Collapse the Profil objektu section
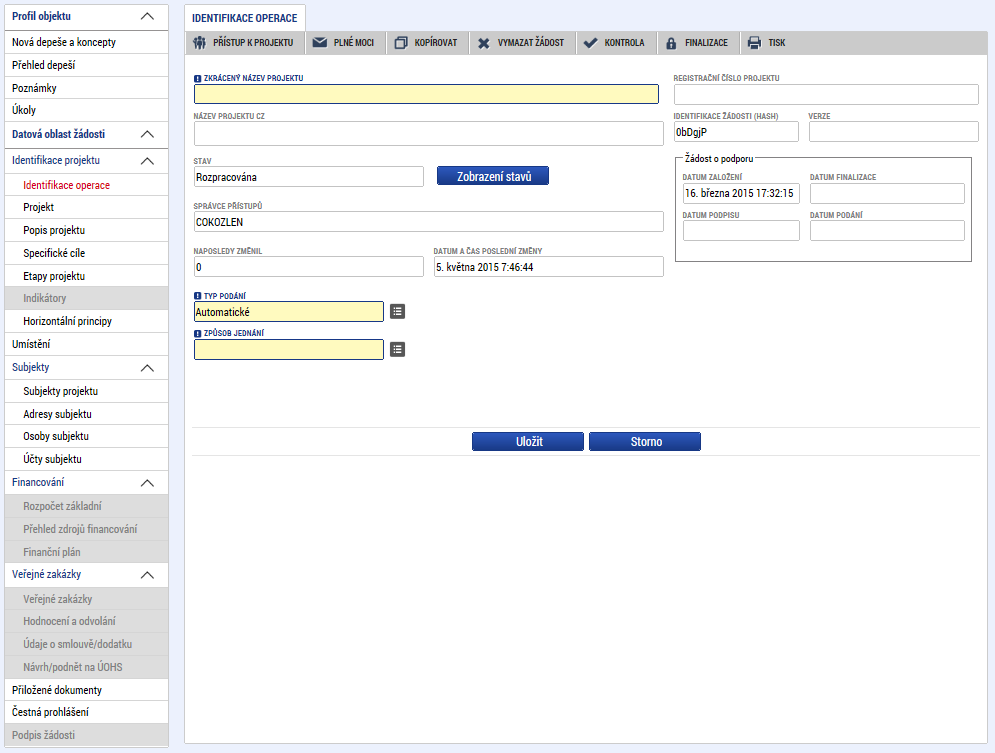 [147, 16]
